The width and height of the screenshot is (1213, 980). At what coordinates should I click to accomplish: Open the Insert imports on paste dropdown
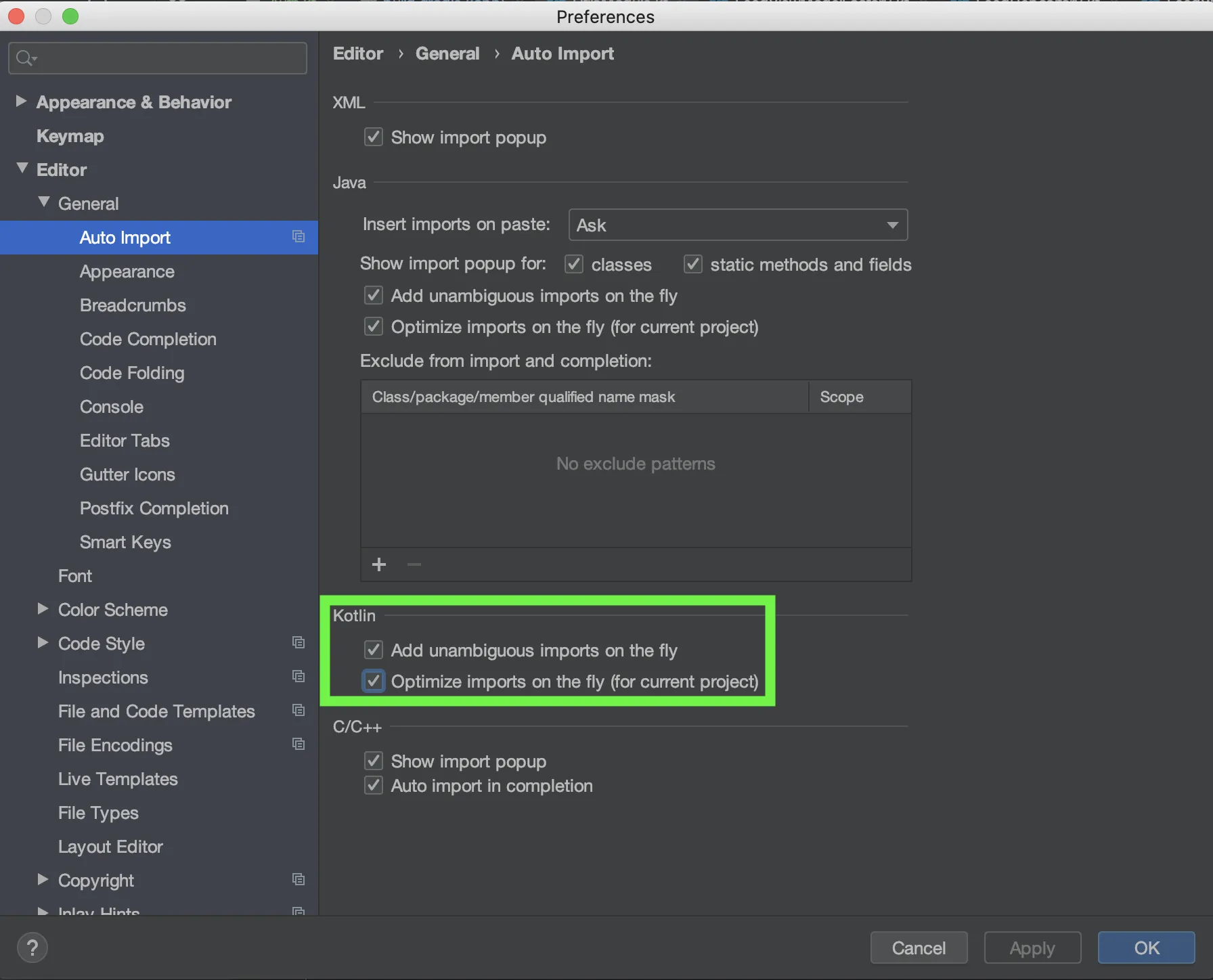pos(738,225)
